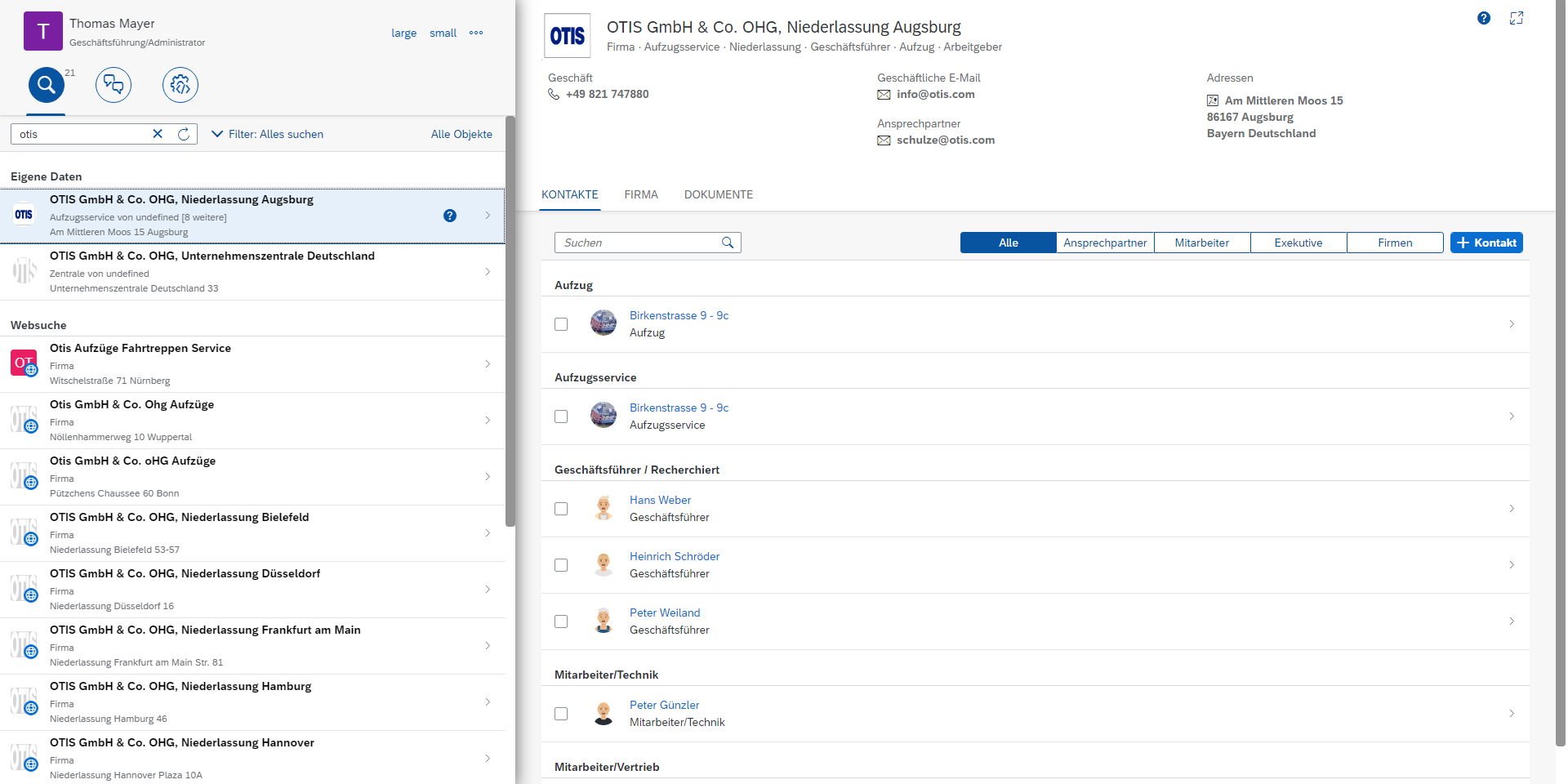The height and width of the screenshot is (784, 1568).
Task: Click the OTIS company logo
Action: (x=568, y=36)
